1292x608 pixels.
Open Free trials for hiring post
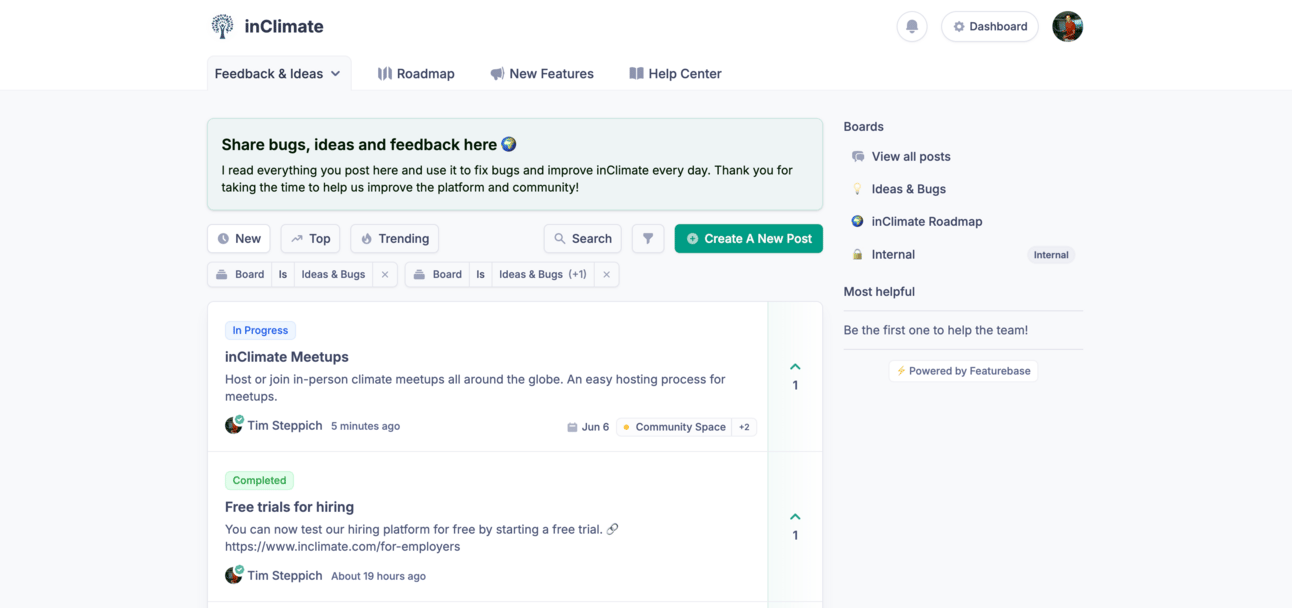click(289, 507)
